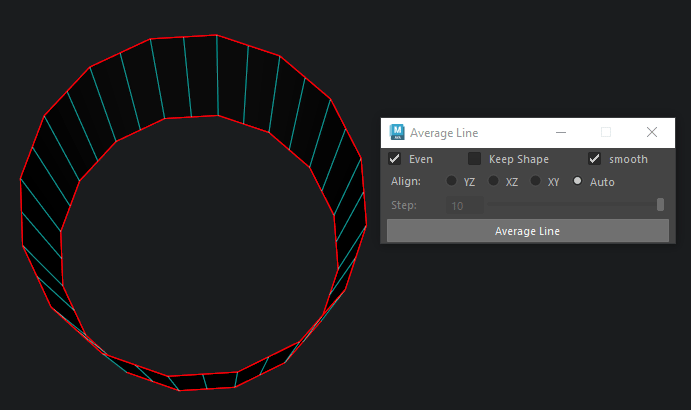Uncheck the Even checkbox
This screenshot has height=410, width=691.
tap(395, 159)
